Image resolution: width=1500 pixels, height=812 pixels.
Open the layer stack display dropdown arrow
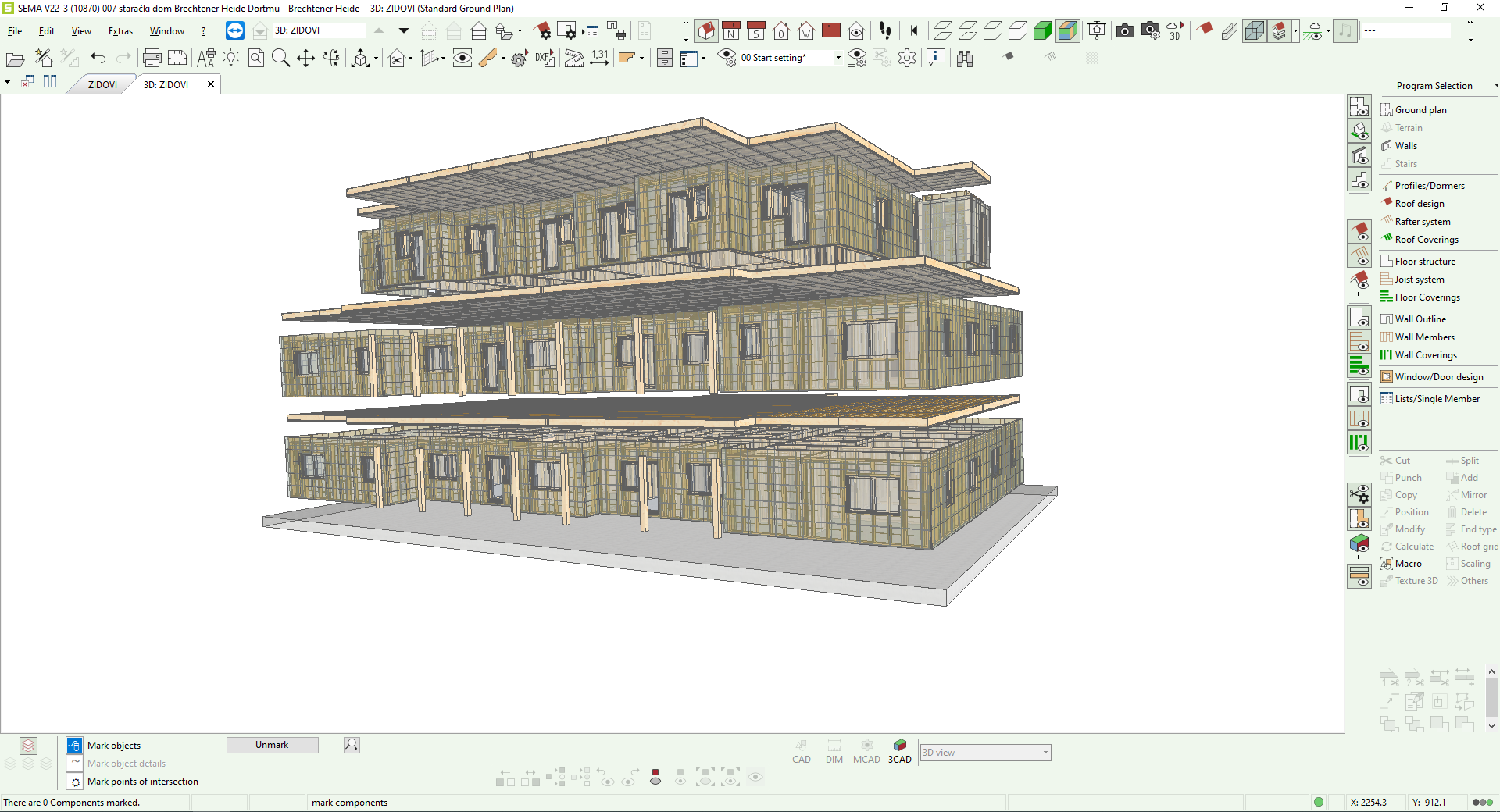pyautogui.click(x=1295, y=31)
